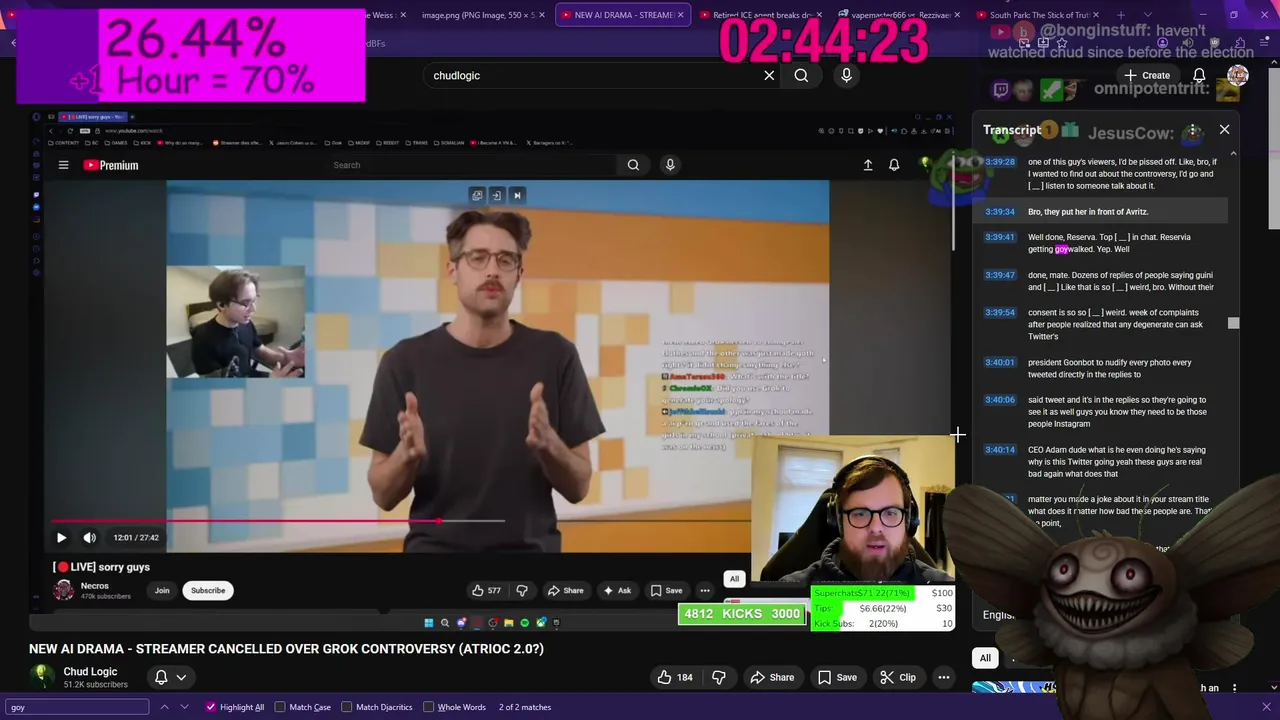Image resolution: width=1280 pixels, height=720 pixels.
Task: Close the Transcript panel
Action: click(1224, 129)
